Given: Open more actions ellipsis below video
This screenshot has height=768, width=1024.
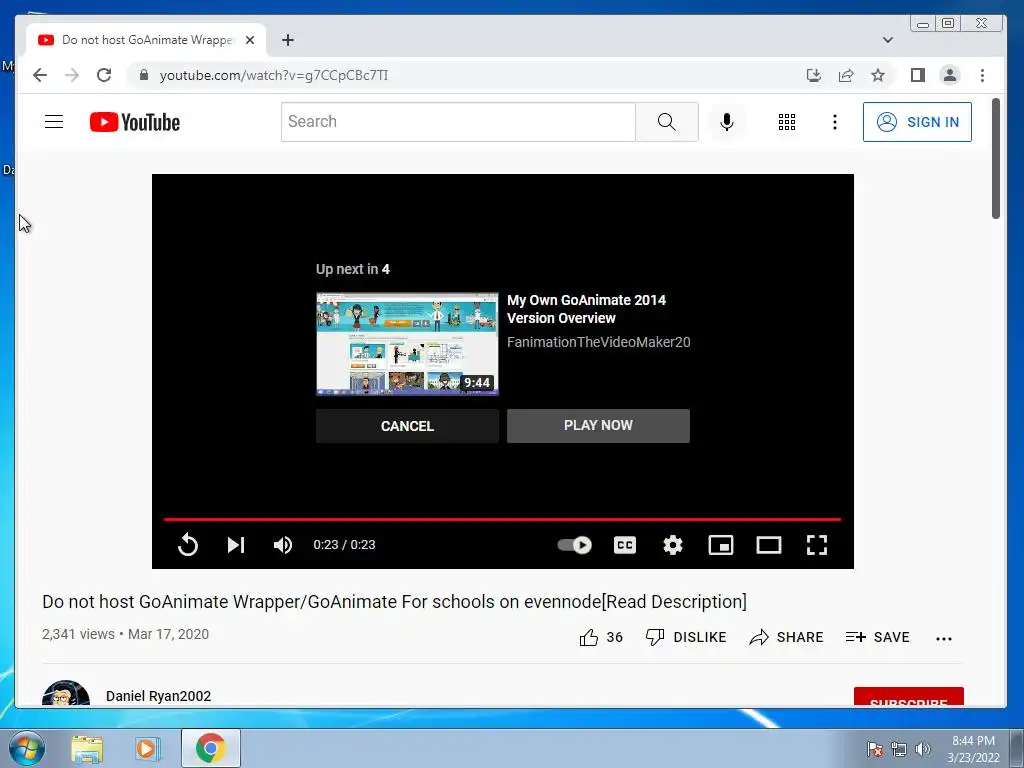Looking at the screenshot, I should [944, 639].
